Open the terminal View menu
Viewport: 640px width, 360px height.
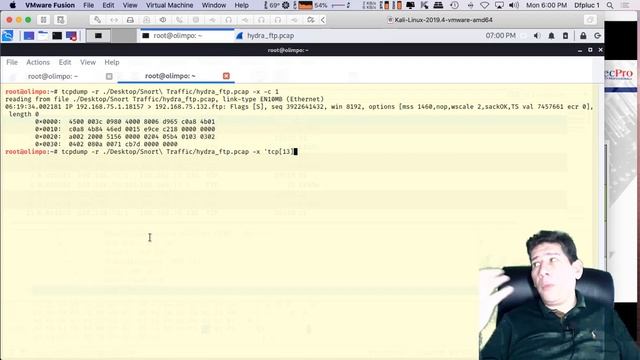88,62
